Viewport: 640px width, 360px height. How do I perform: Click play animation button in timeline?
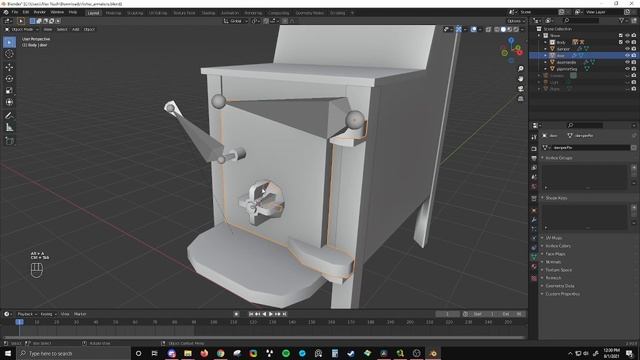(271, 314)
